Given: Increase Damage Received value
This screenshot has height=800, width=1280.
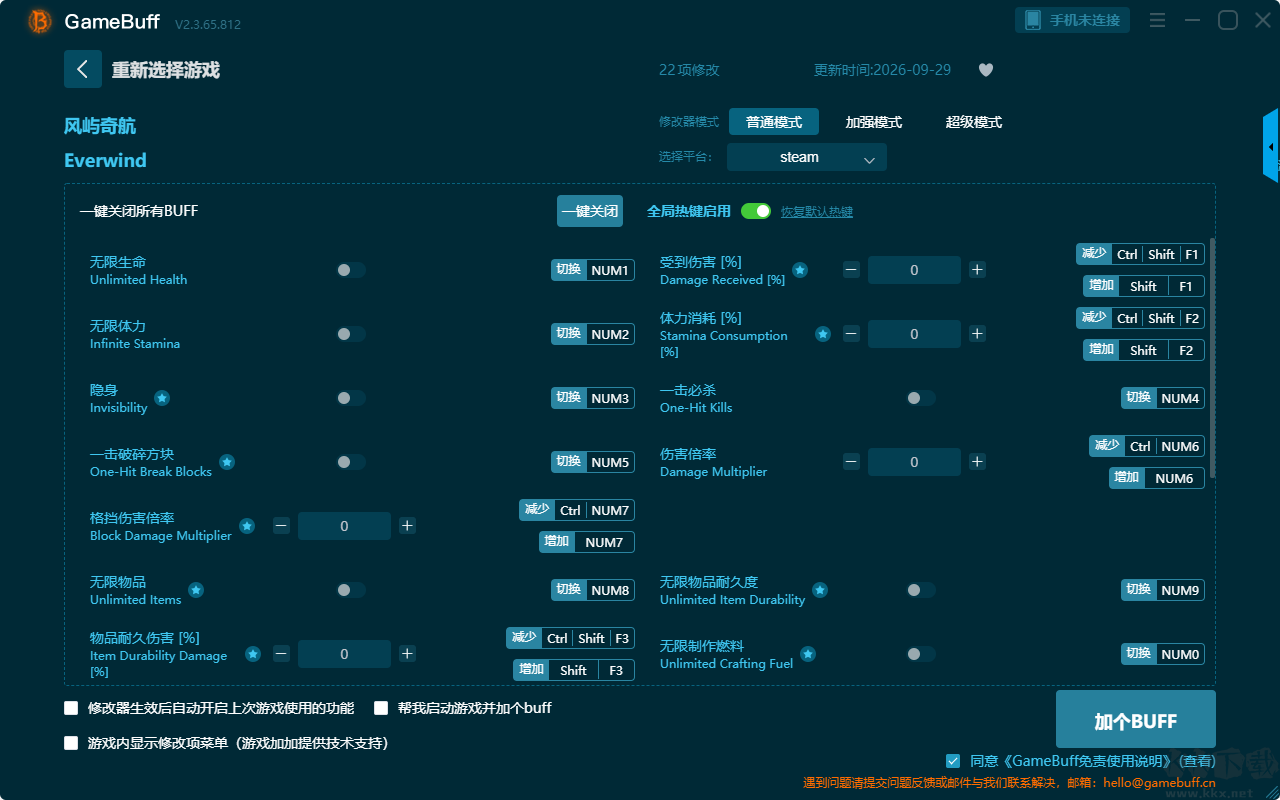Looking at the screenshot, I should [977, 270].
